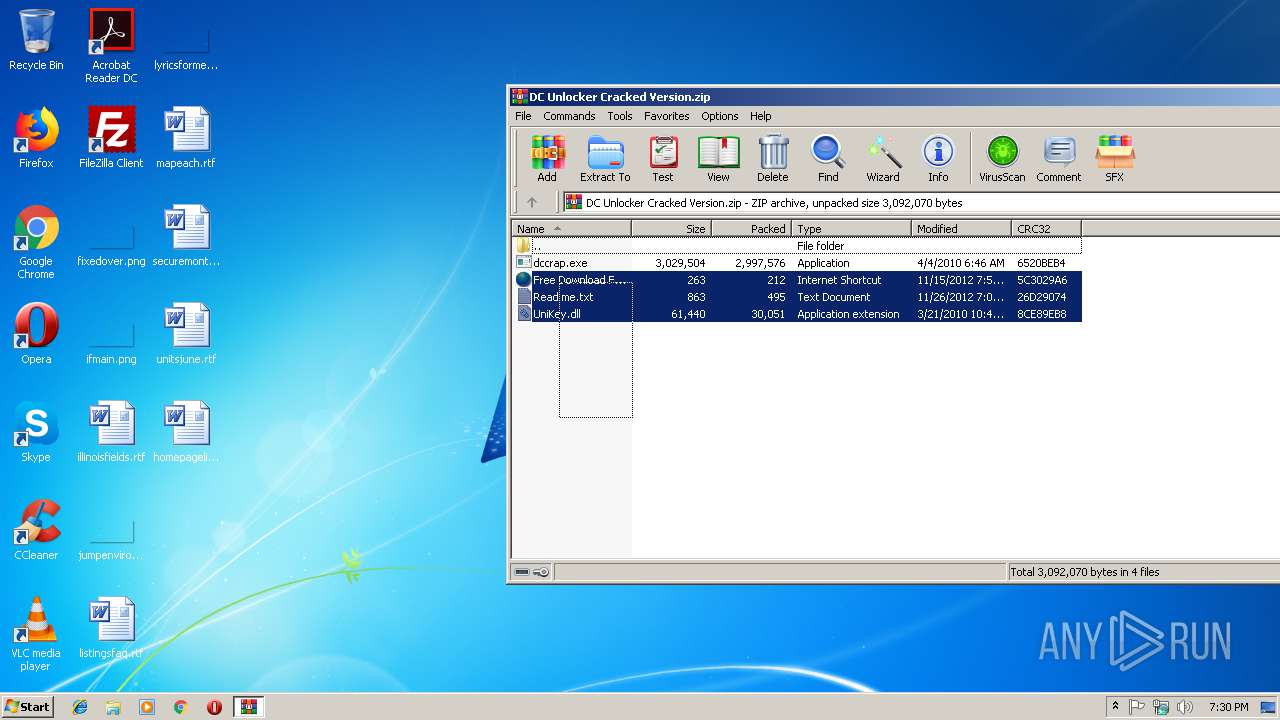Viewport: 1280px width, 720px height.
Task: Click the Windows Start button
Action: [27, 707]
